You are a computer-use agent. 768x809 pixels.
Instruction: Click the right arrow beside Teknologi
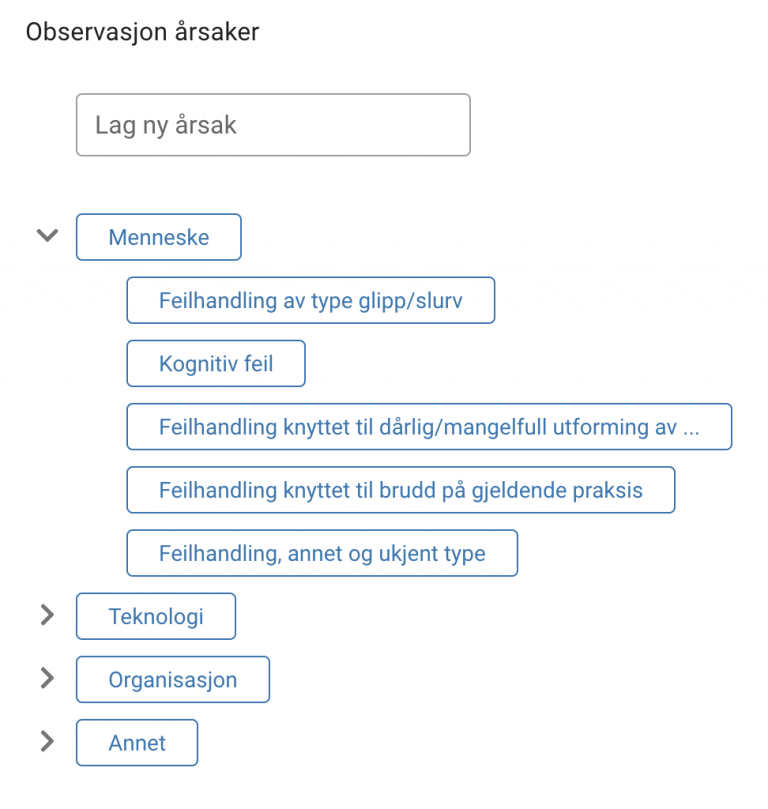[47, 616]
